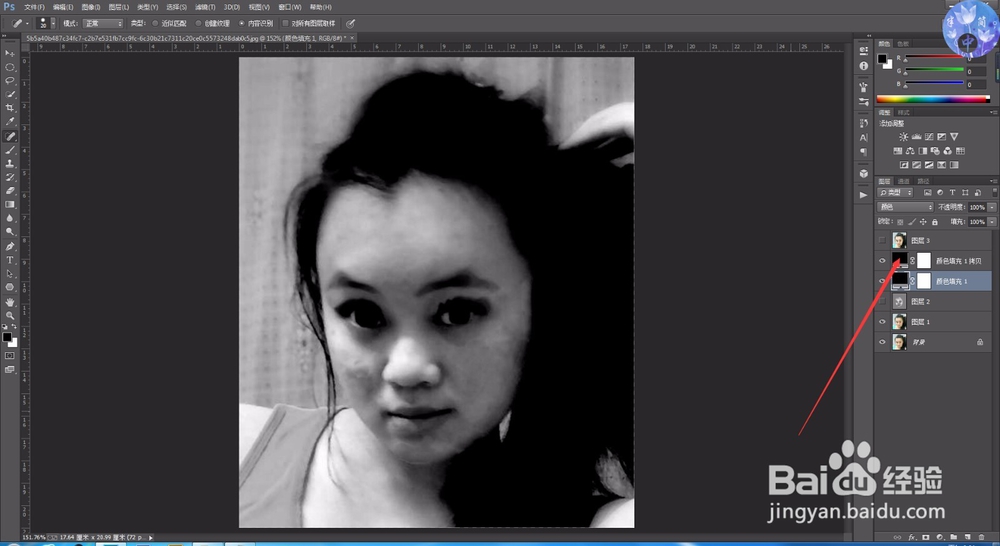Select the 近似匹配 type radio button
Screen dimensions: 1000x546
point(155,24)
